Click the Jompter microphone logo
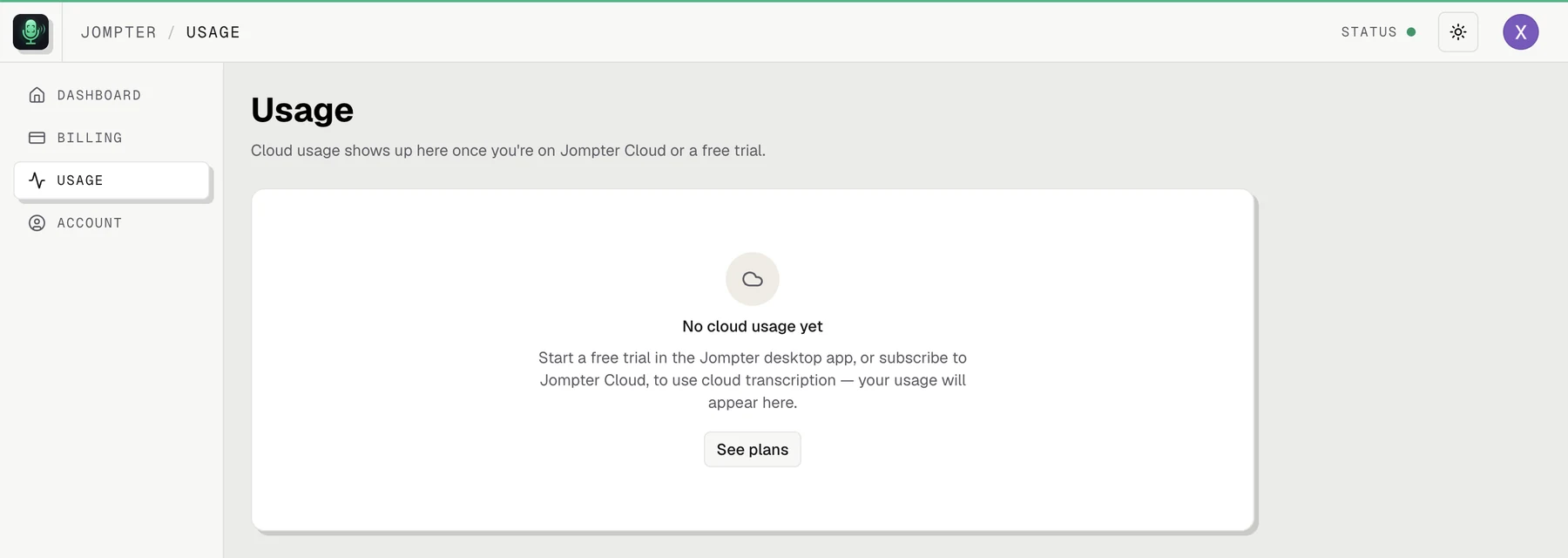1568x558 pixels. click(x=31, y=32)
